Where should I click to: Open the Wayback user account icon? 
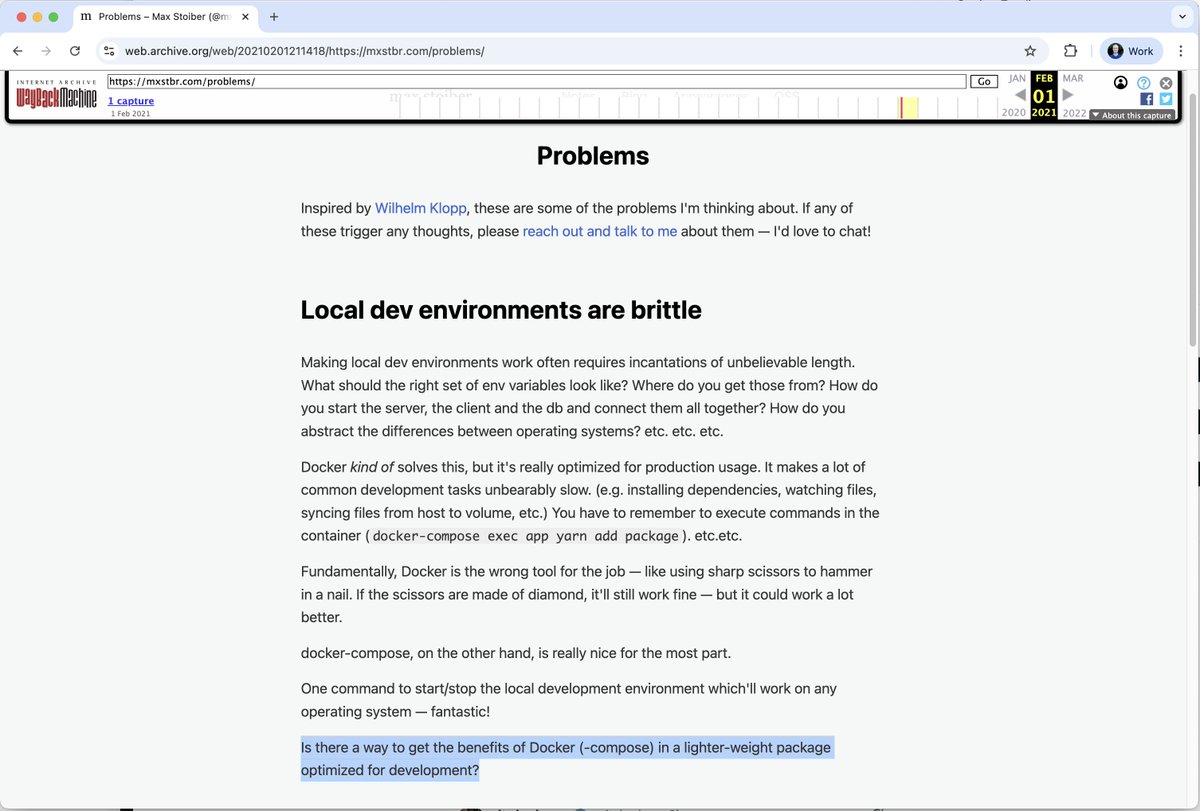(x=1120, y=82)
